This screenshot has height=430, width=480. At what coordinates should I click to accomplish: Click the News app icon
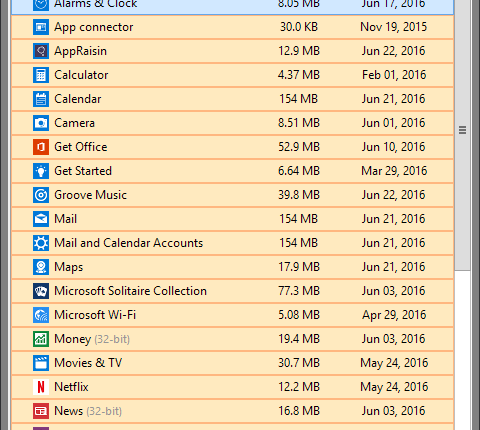pos(41,411)
